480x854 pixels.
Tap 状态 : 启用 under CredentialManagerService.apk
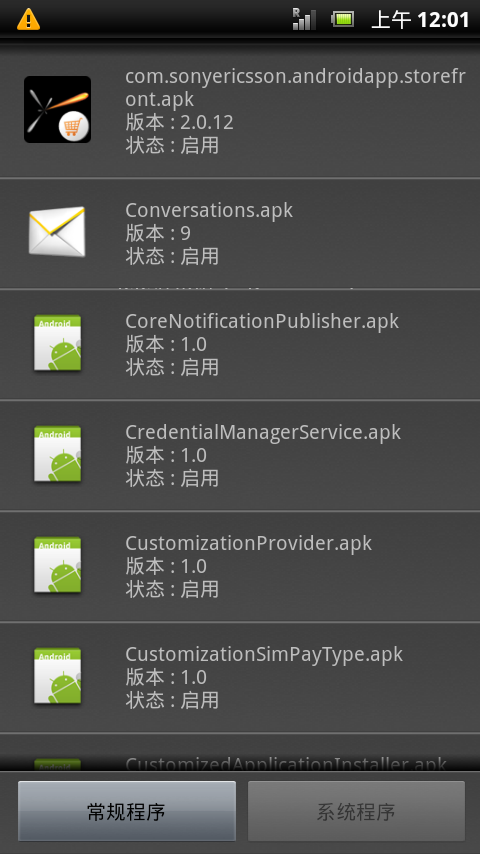click(x=172, y=478)
